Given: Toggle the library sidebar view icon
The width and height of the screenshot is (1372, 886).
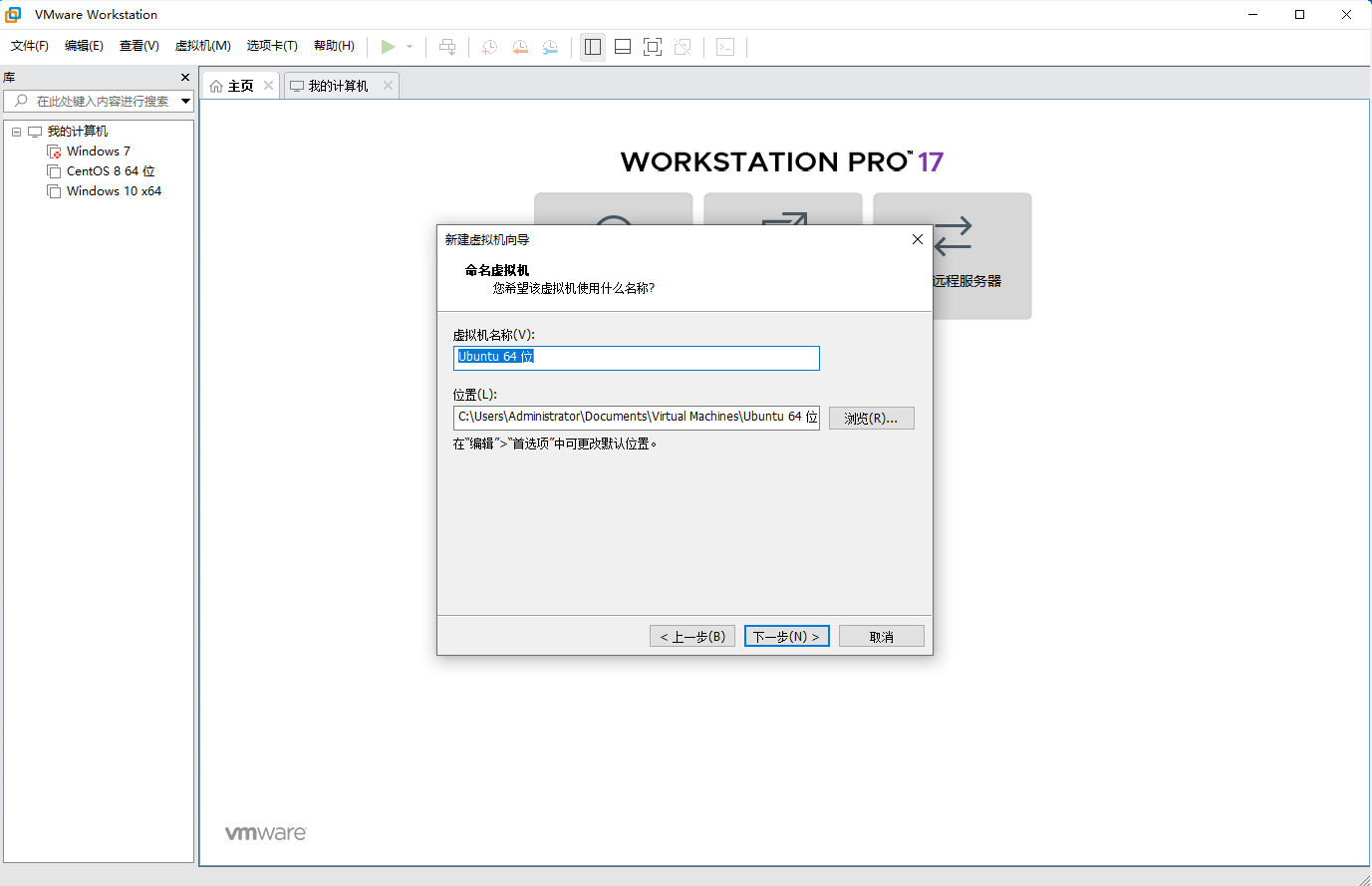Looking at the screenshot, I should (x=593, y=47).
